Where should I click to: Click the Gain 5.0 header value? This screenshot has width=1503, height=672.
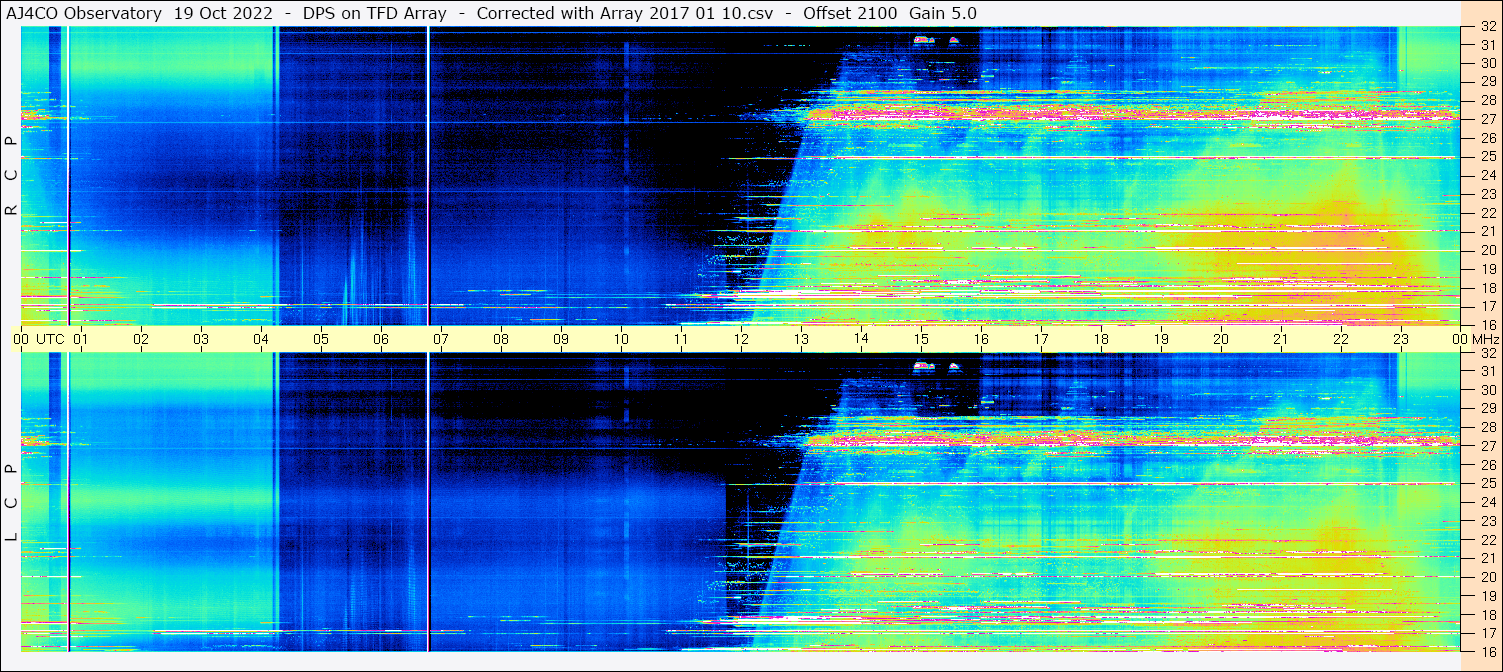[943, 13]
